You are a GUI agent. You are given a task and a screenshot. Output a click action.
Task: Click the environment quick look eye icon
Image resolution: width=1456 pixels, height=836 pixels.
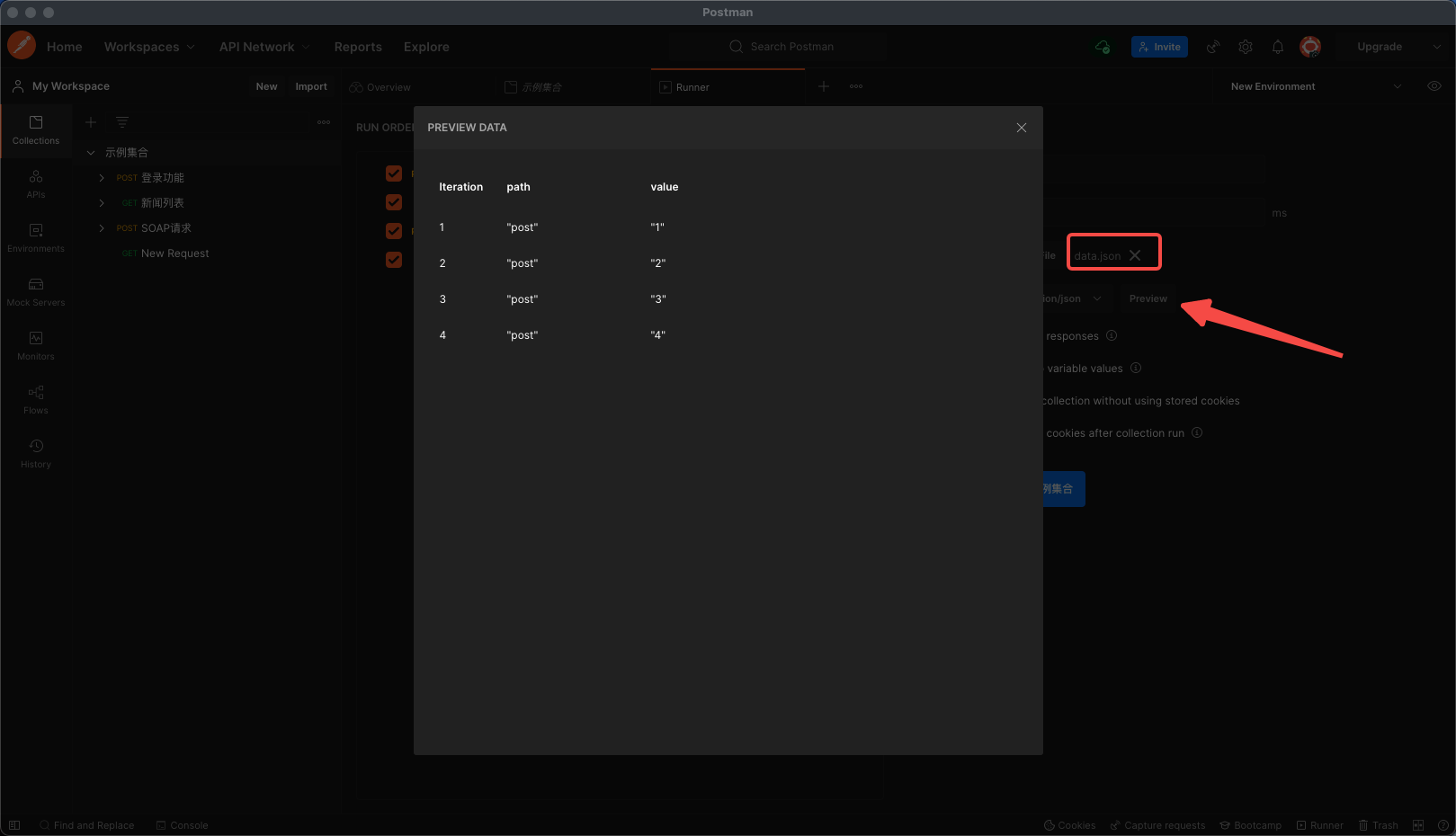pos(1434,86)
